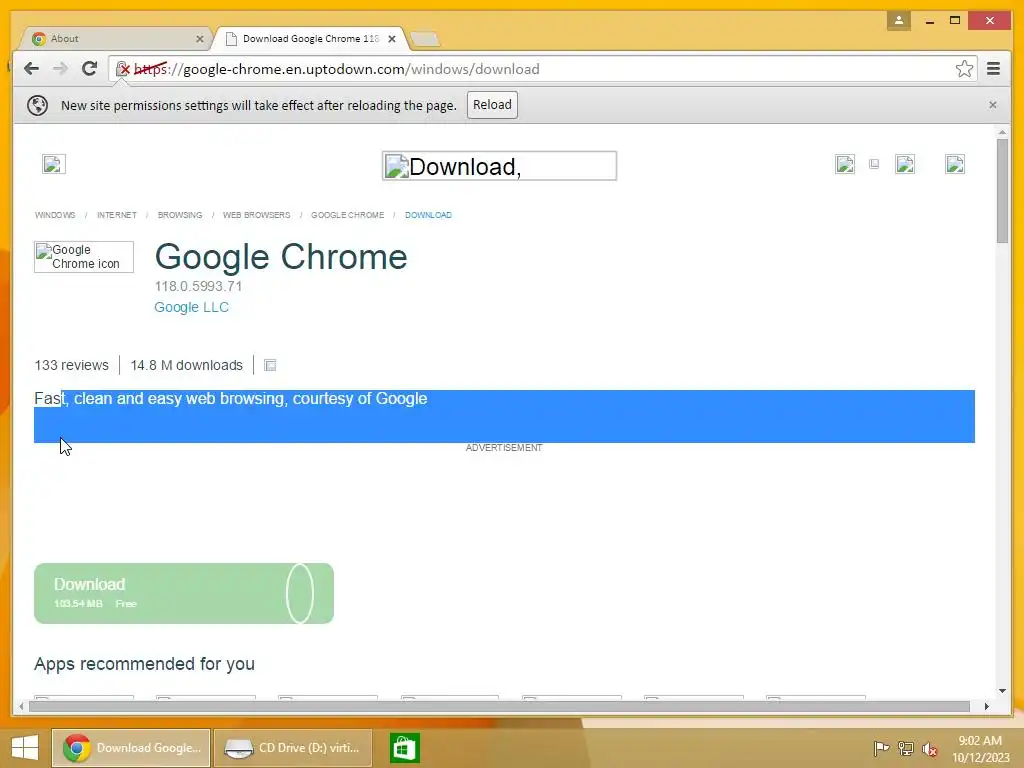Click the small square icon in page header
Image resolution: width=1024 pixels, height=768 pixels.
(x=874, y=164)
